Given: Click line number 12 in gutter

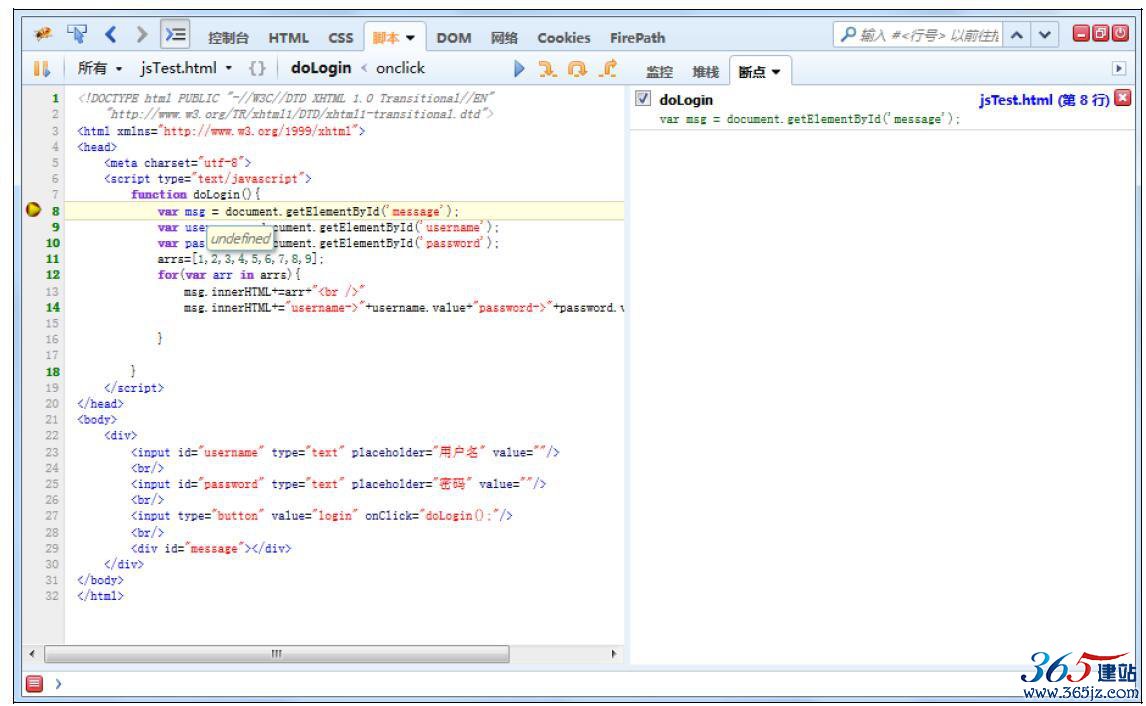Looking at the screenshot, I should (x=53, y=275).
